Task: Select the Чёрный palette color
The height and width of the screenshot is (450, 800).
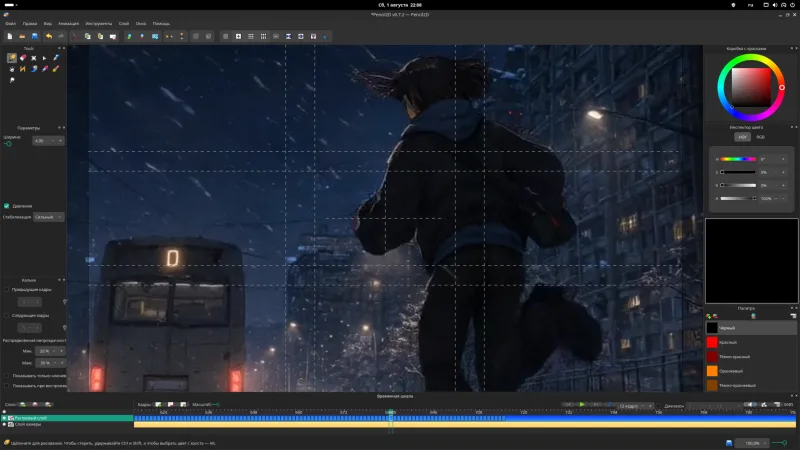Action: point(751,328)
